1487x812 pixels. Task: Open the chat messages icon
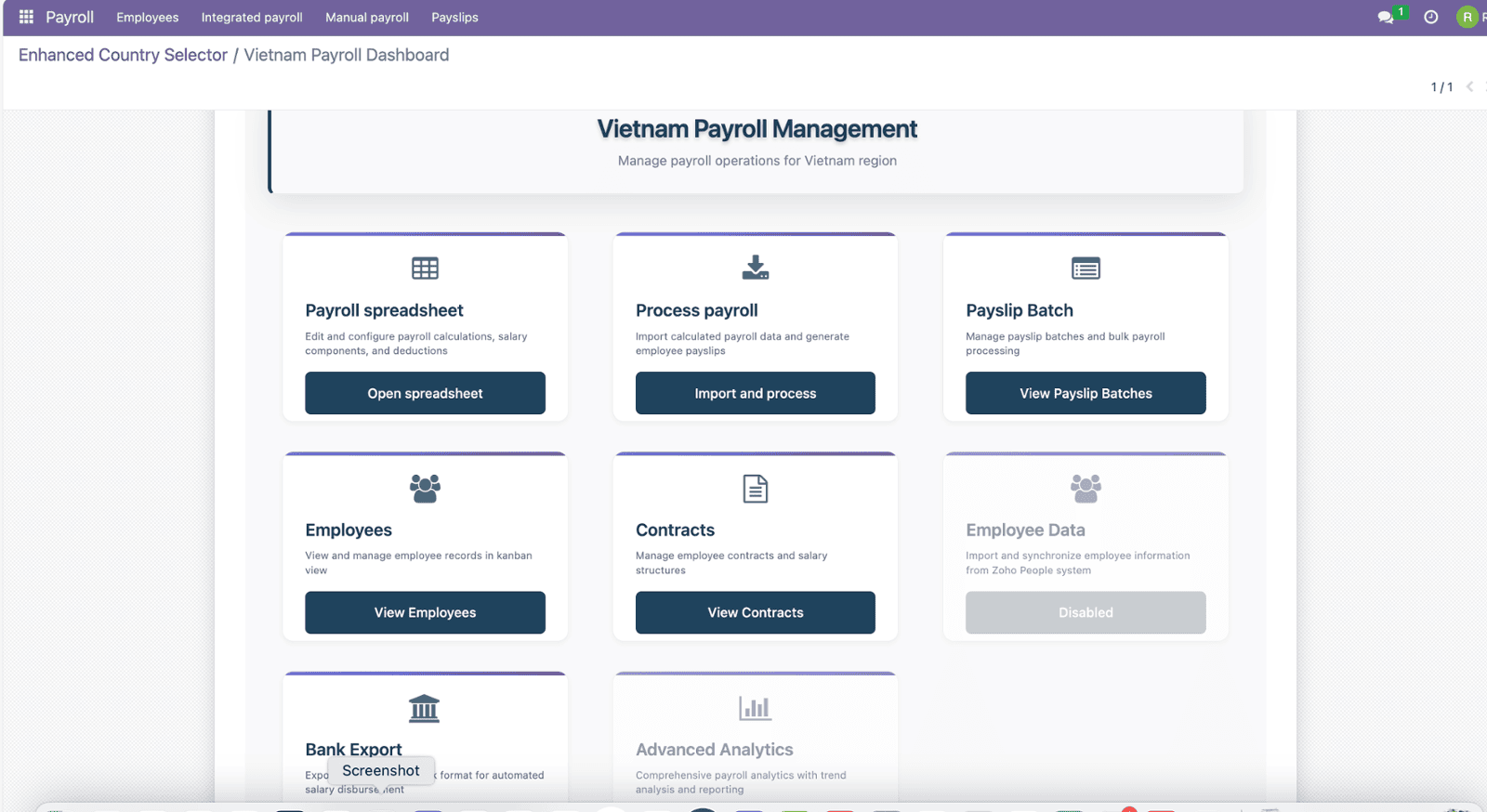tap(1385, 18)
